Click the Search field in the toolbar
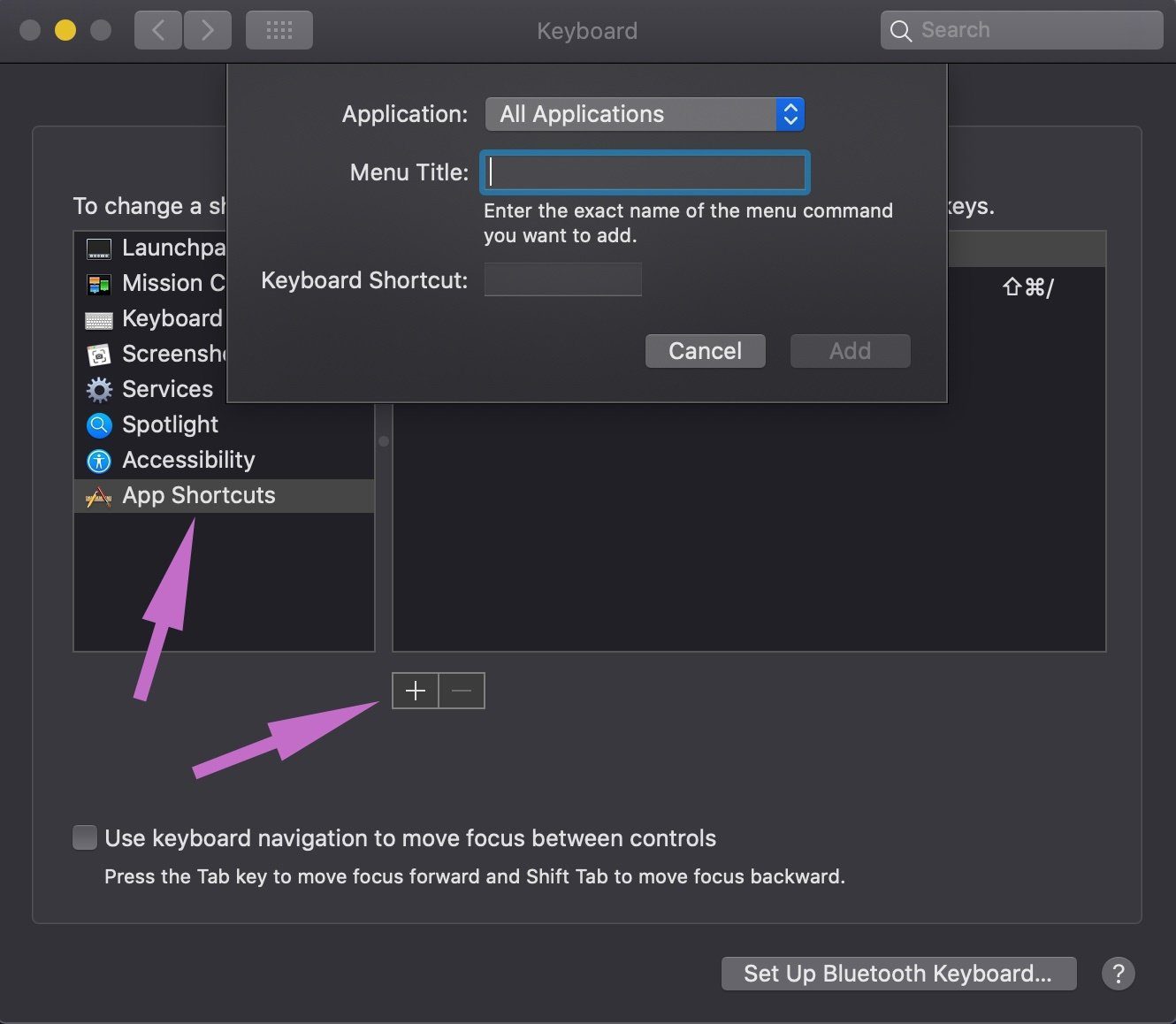 point(1021,30)
